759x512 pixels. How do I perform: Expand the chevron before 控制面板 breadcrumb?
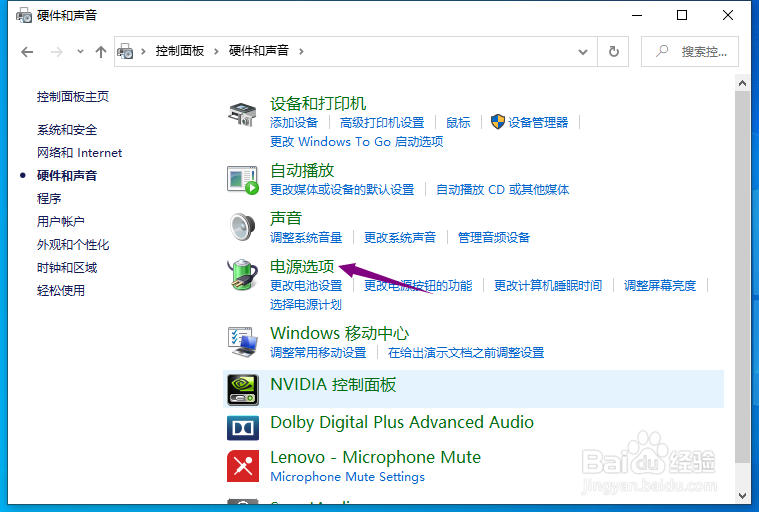(x=143, y=51)
